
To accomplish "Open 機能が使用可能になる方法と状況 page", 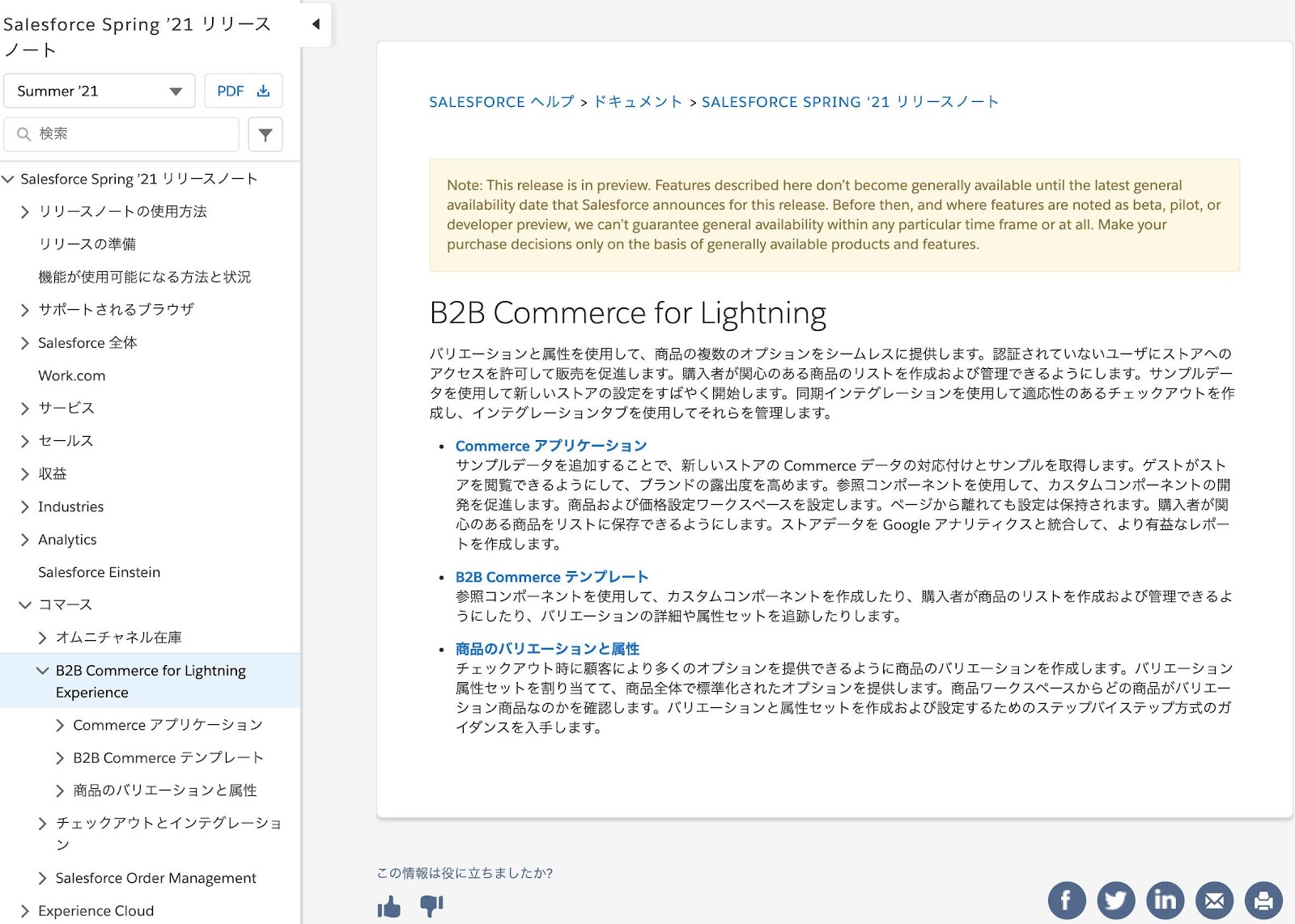I will [145, 277].
